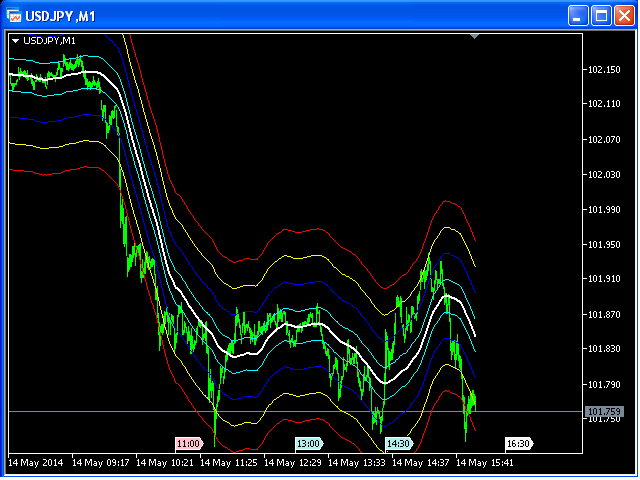640x480 pixels.
Task: Click the 14 May 15:41 time label
Action: tap(484, 463)
